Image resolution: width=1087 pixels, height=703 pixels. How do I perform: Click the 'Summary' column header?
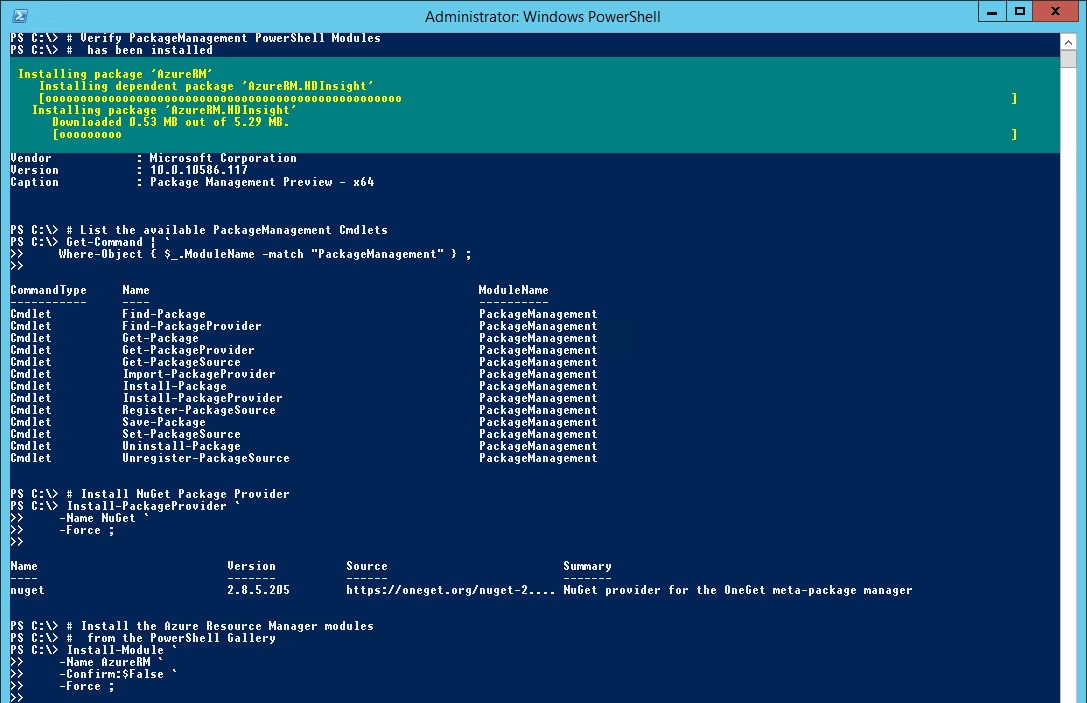[x=587, y=566]
